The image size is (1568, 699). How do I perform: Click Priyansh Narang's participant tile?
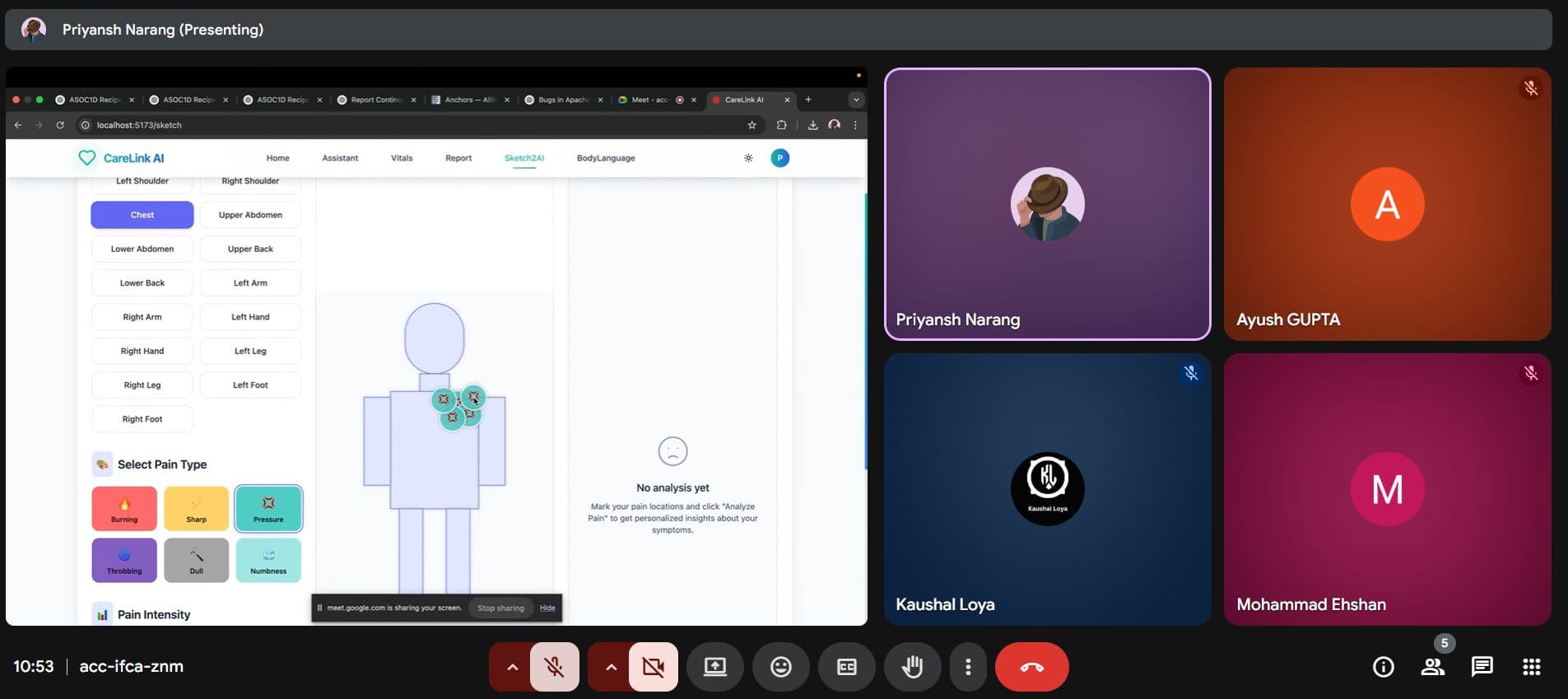pyautogui.click(x=1047, y=204)
